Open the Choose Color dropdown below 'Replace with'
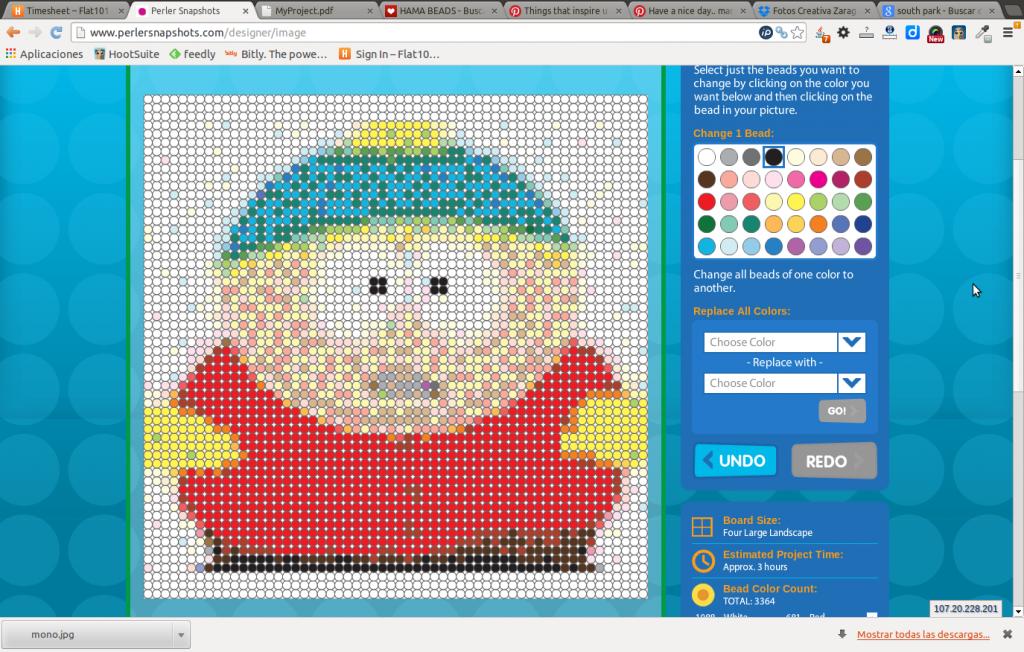This screenshot has width=1024, height=652. (x=851, y=383)
